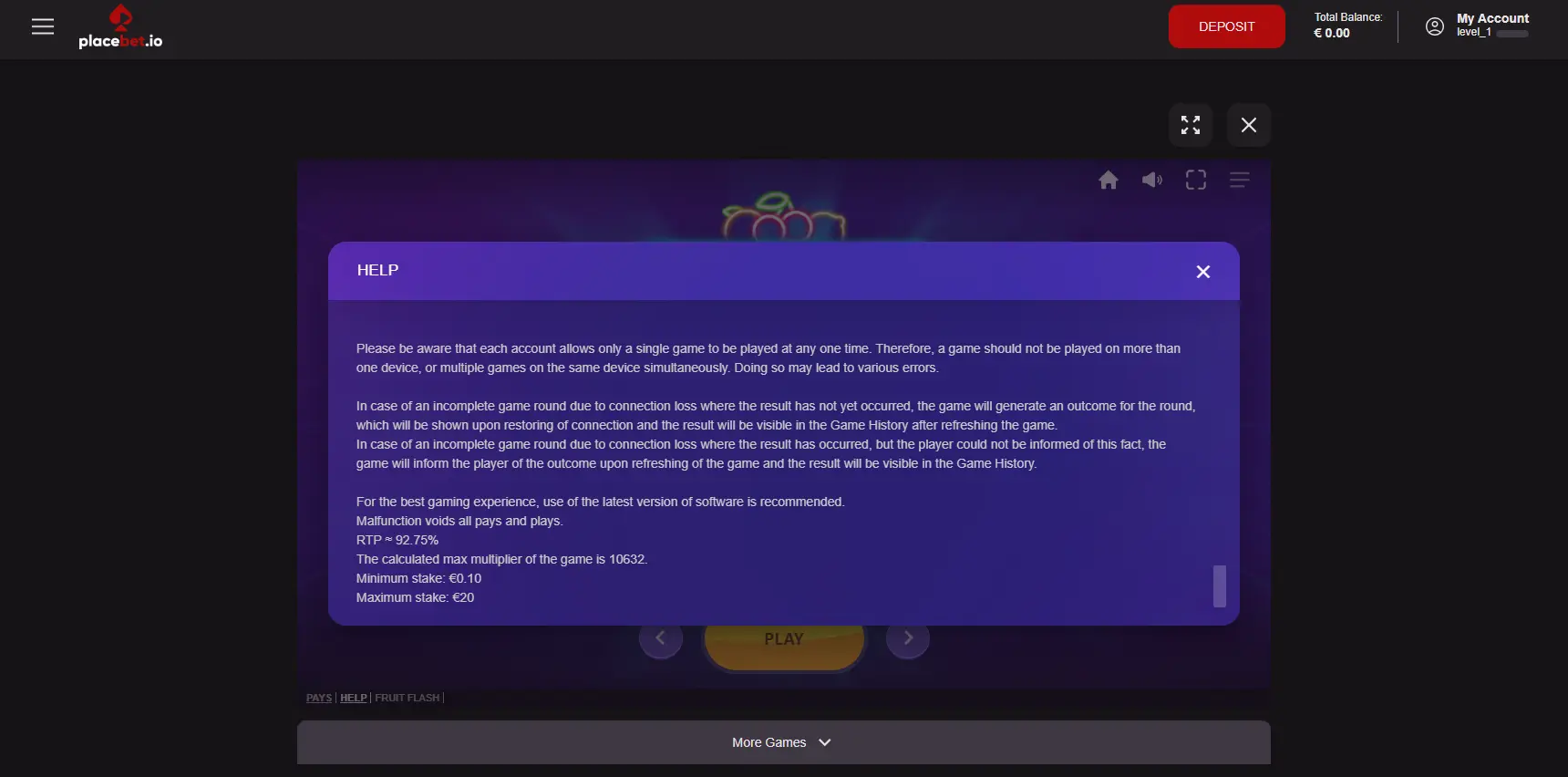The height and width of the screenshot is (777, 1568).
Task: Click the More Games chevron arrow
Action: [825, 742]
